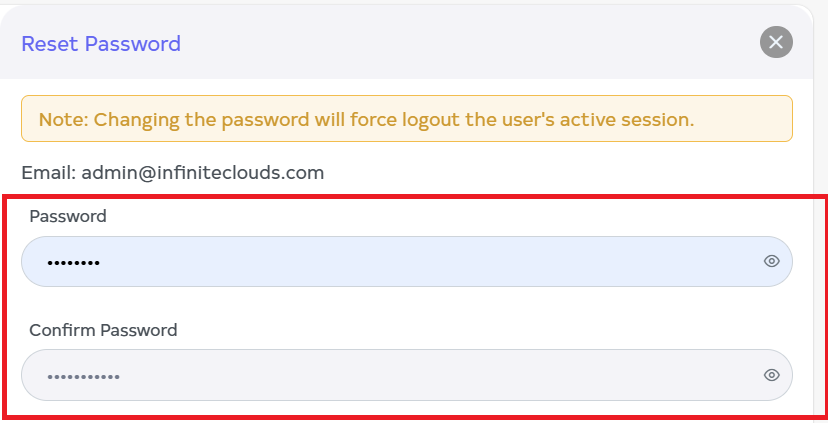Click the "Confirm Password" field label
Viewport: 828px width, 423px height.
103,330
